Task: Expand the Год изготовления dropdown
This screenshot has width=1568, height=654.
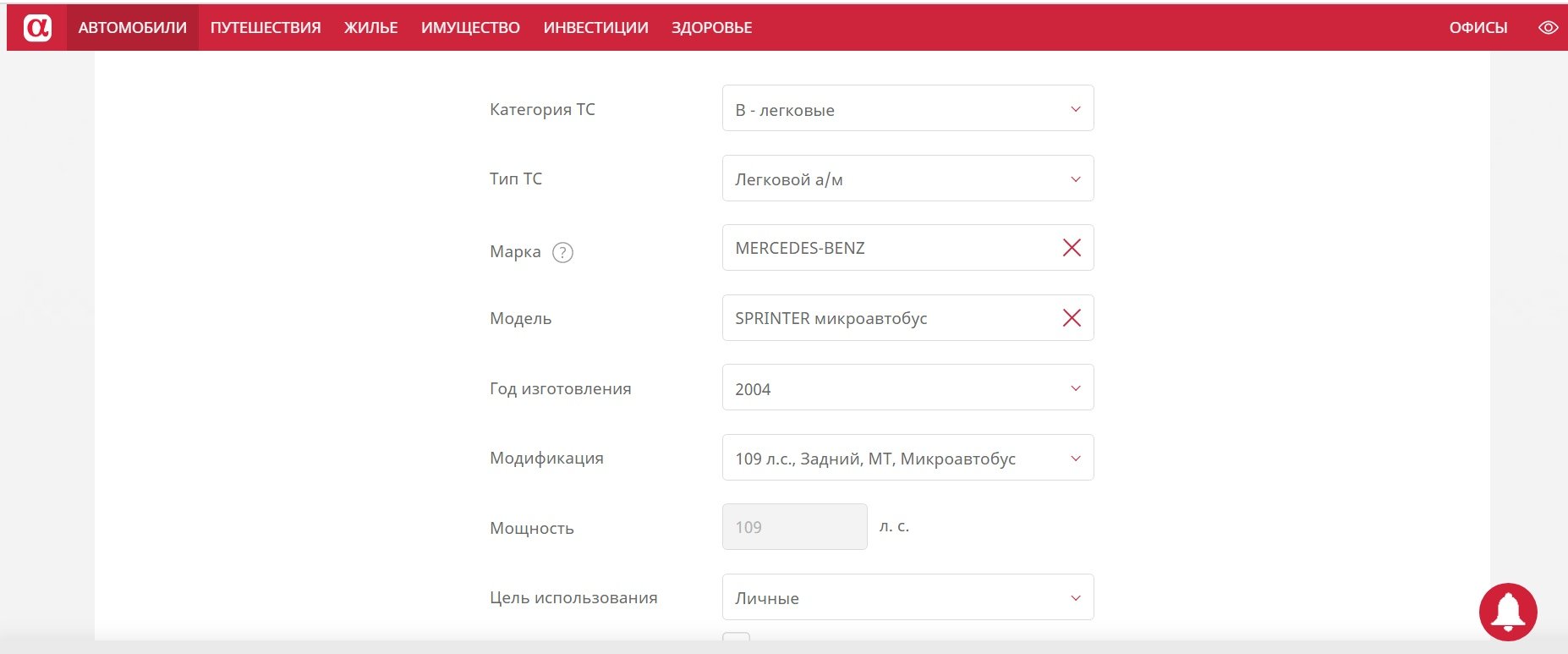Action: point(907,387)
